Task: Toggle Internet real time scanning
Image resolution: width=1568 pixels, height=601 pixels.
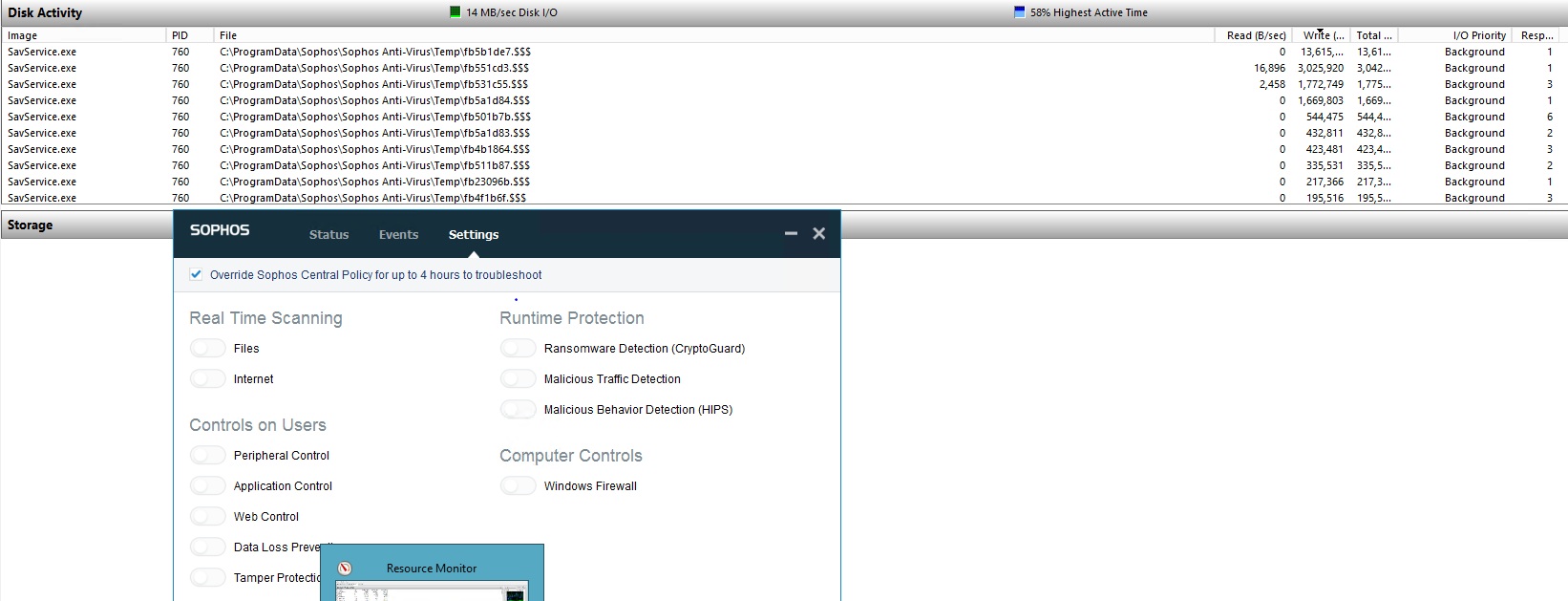Action: point(208,379)
